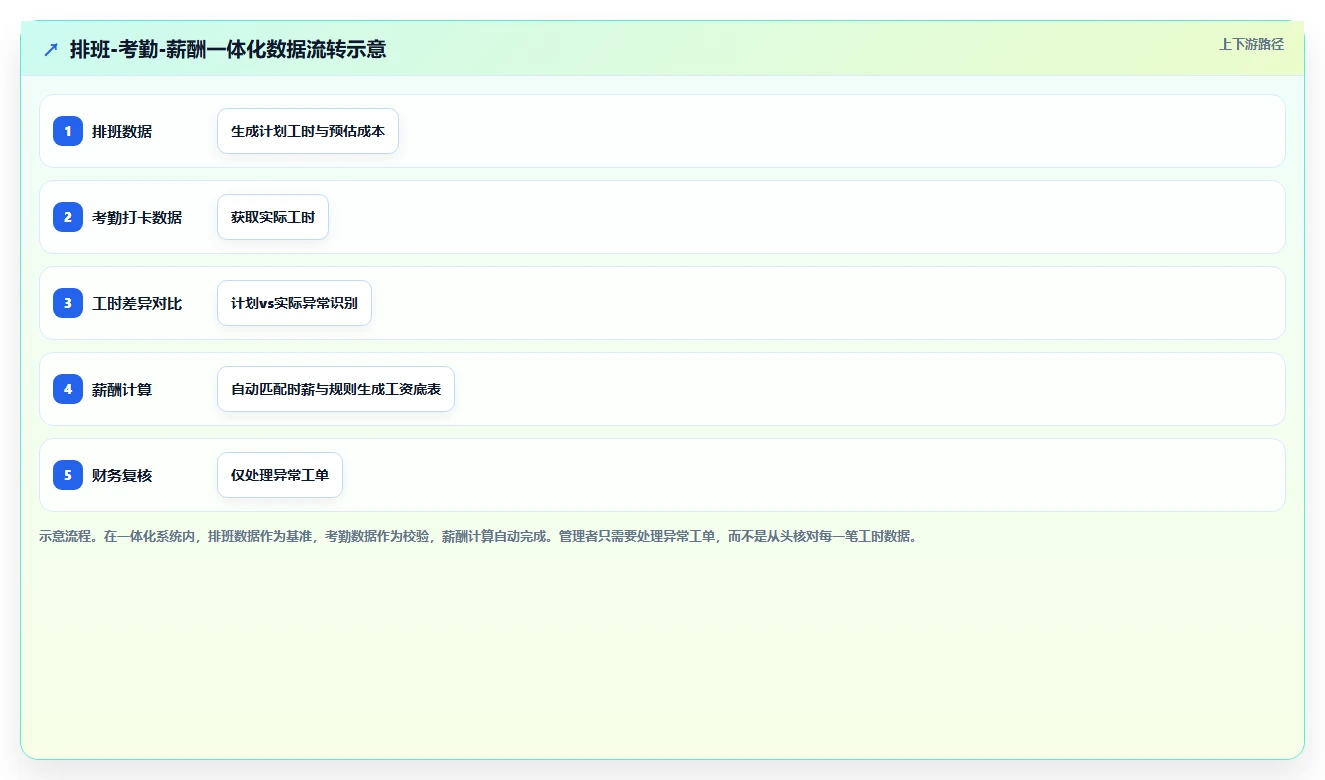The image size is (1325, 780).
Task: Click the step 4 number badge
Action: click(x=68, y=389)
